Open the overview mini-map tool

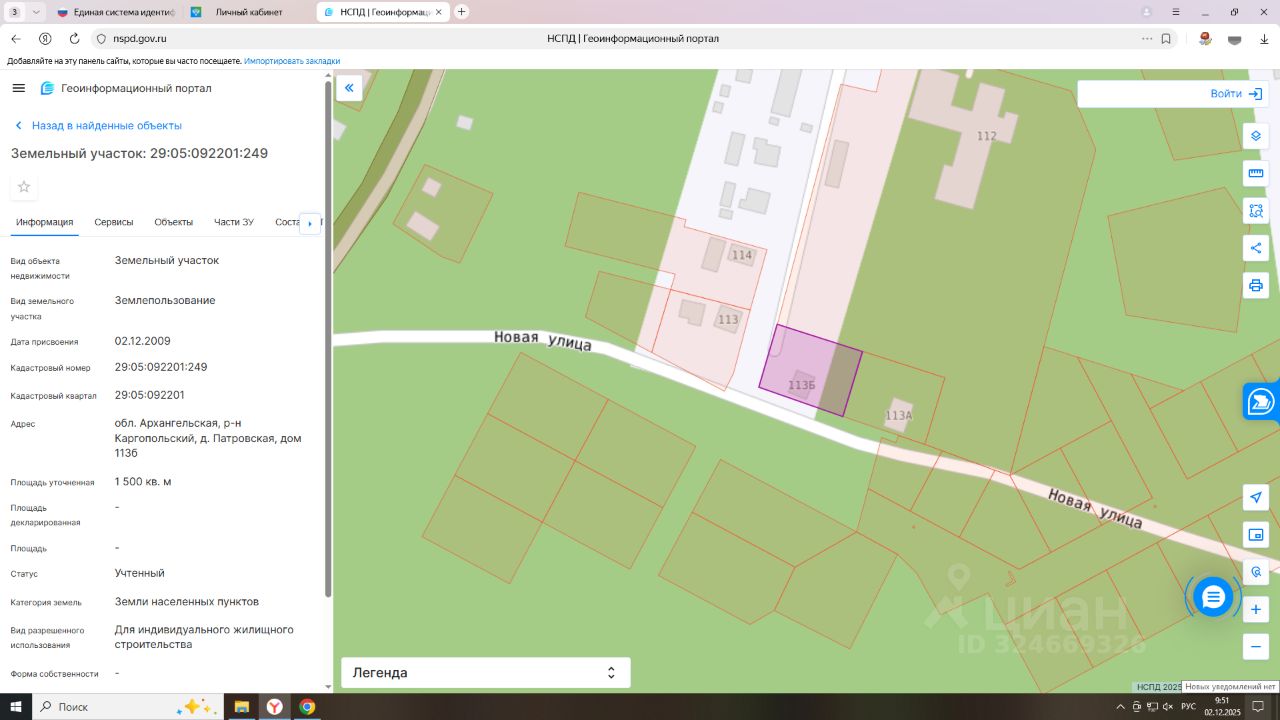coord(1256,534)
